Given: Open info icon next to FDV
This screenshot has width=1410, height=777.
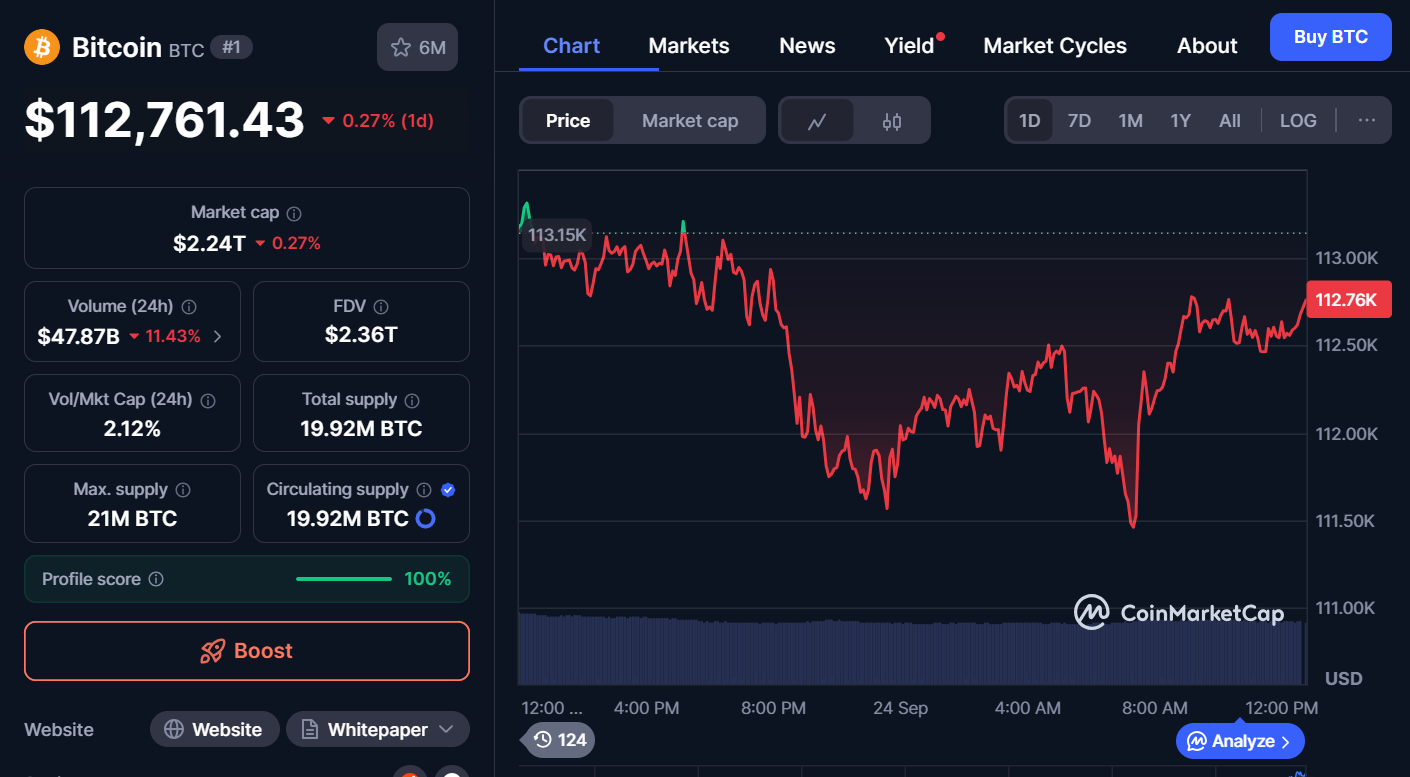Looking at the screenshot, I should [x=381, y=307].
